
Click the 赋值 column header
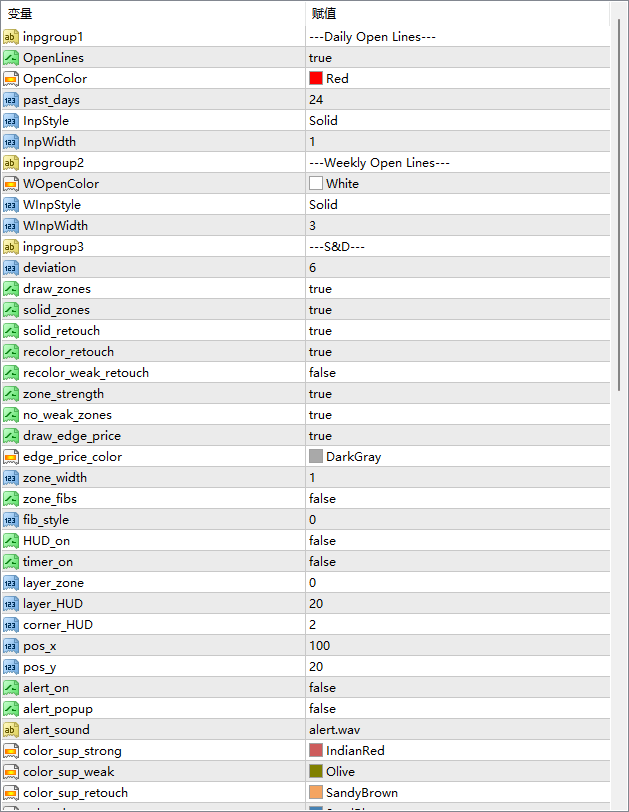coord(458,13)
